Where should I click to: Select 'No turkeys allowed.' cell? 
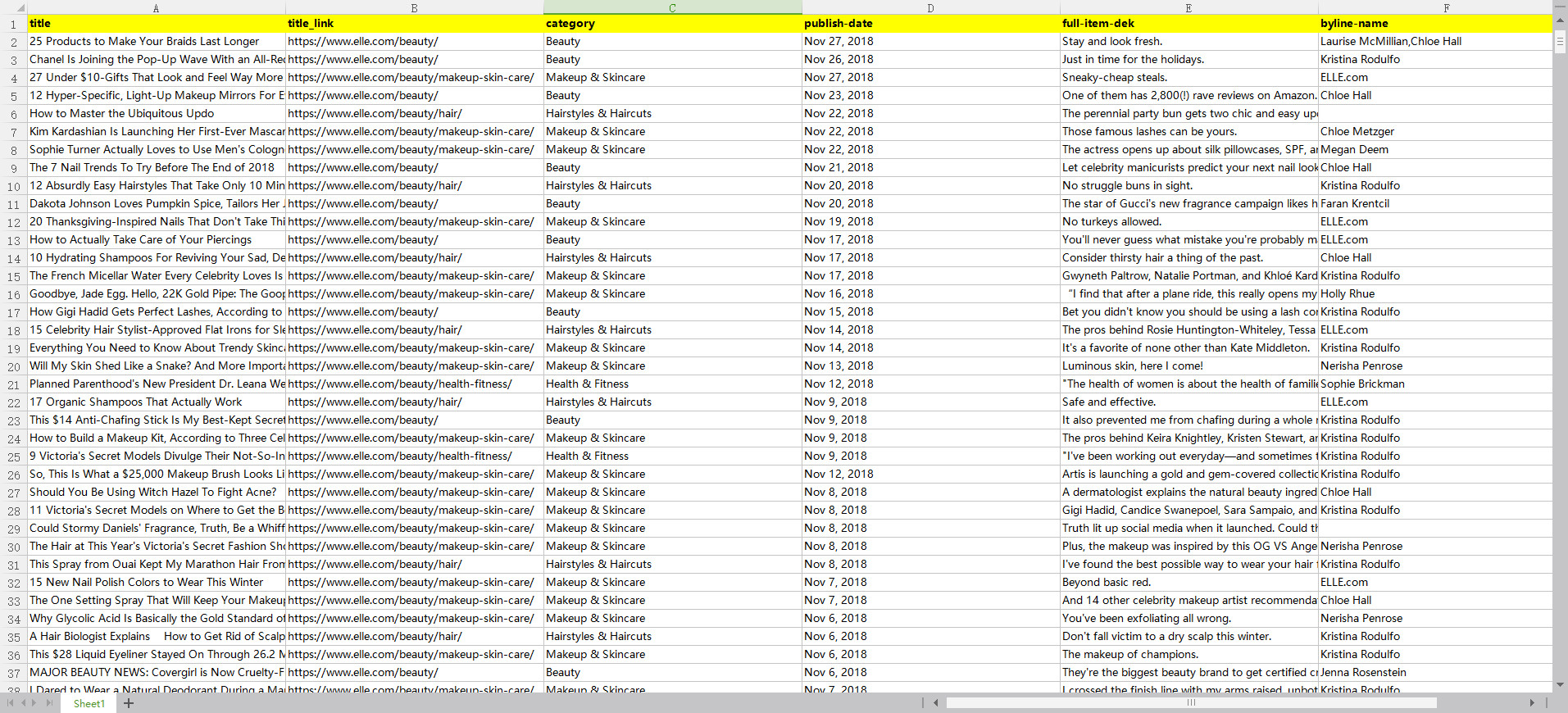click(x=1189, y=222)
